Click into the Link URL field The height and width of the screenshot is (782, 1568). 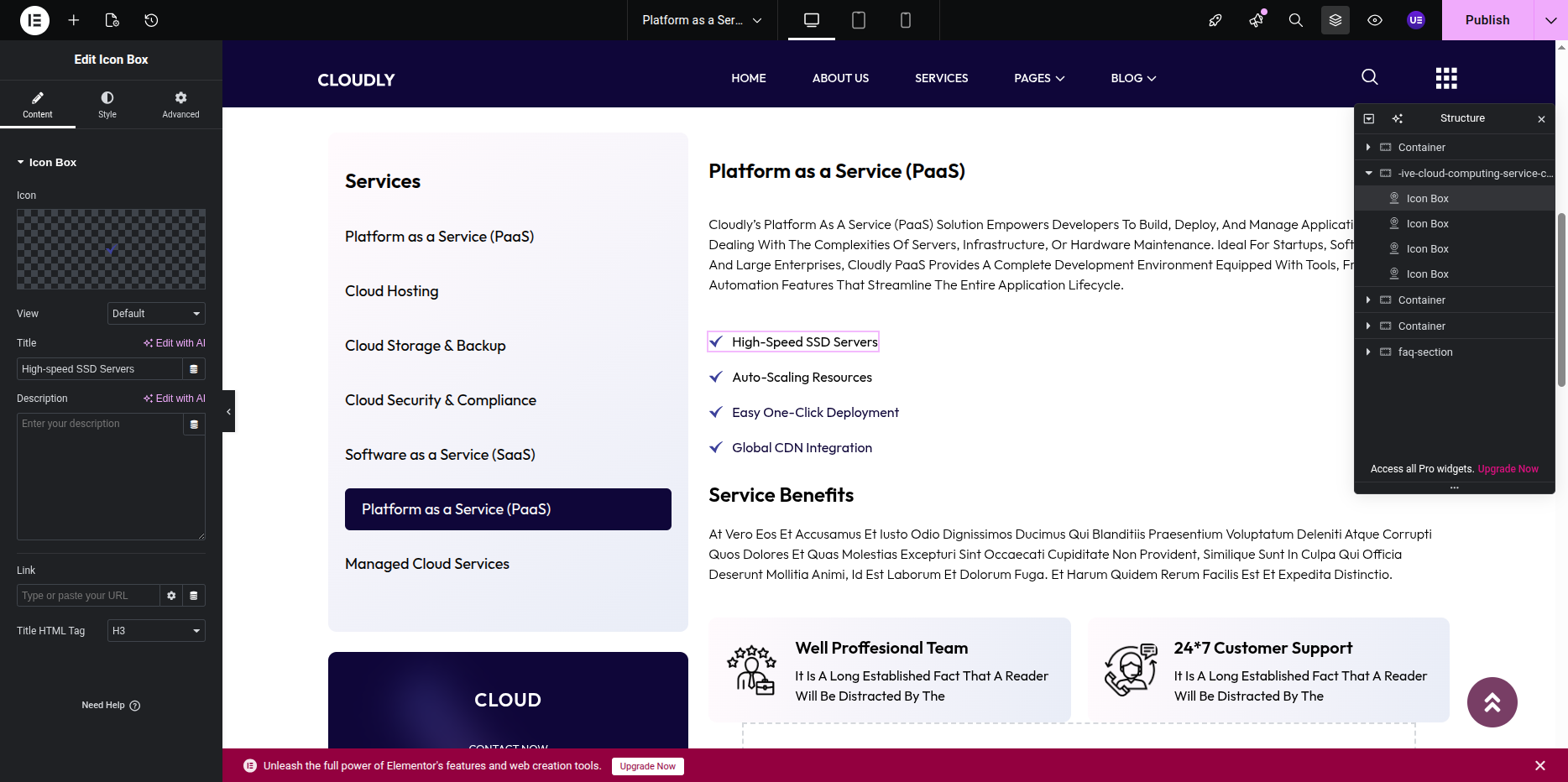coord(88,596)
